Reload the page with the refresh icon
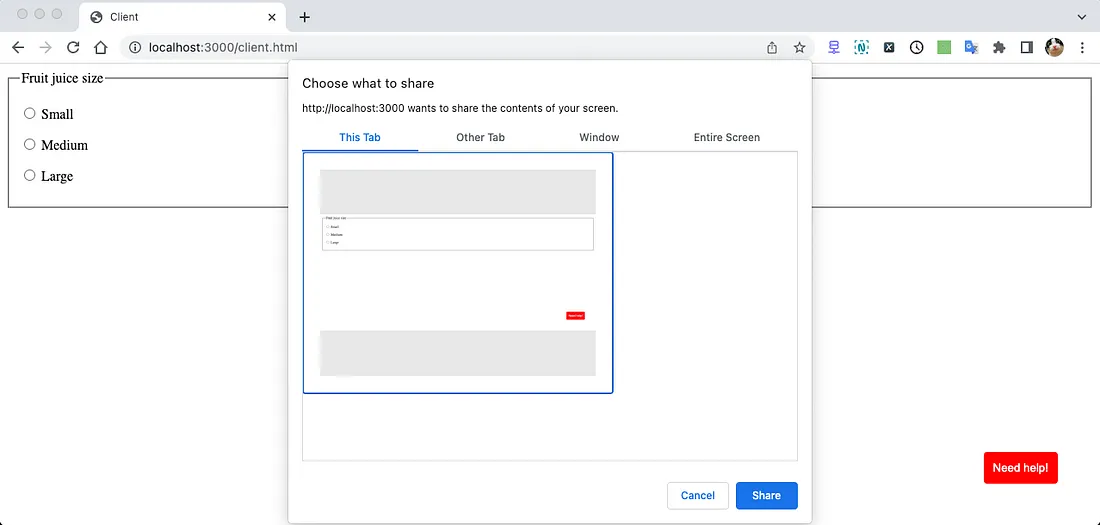This screenshot has width=1100, height=525. [73, 47]
